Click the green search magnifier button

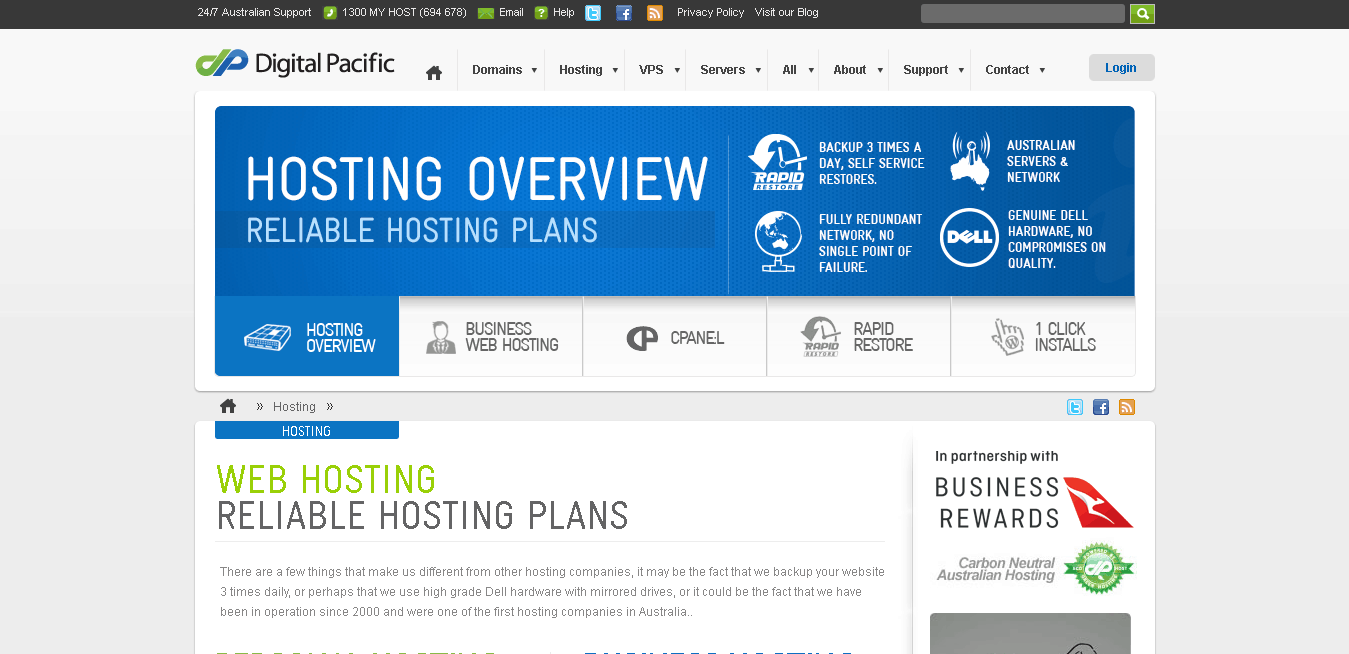coord(1142,14)
